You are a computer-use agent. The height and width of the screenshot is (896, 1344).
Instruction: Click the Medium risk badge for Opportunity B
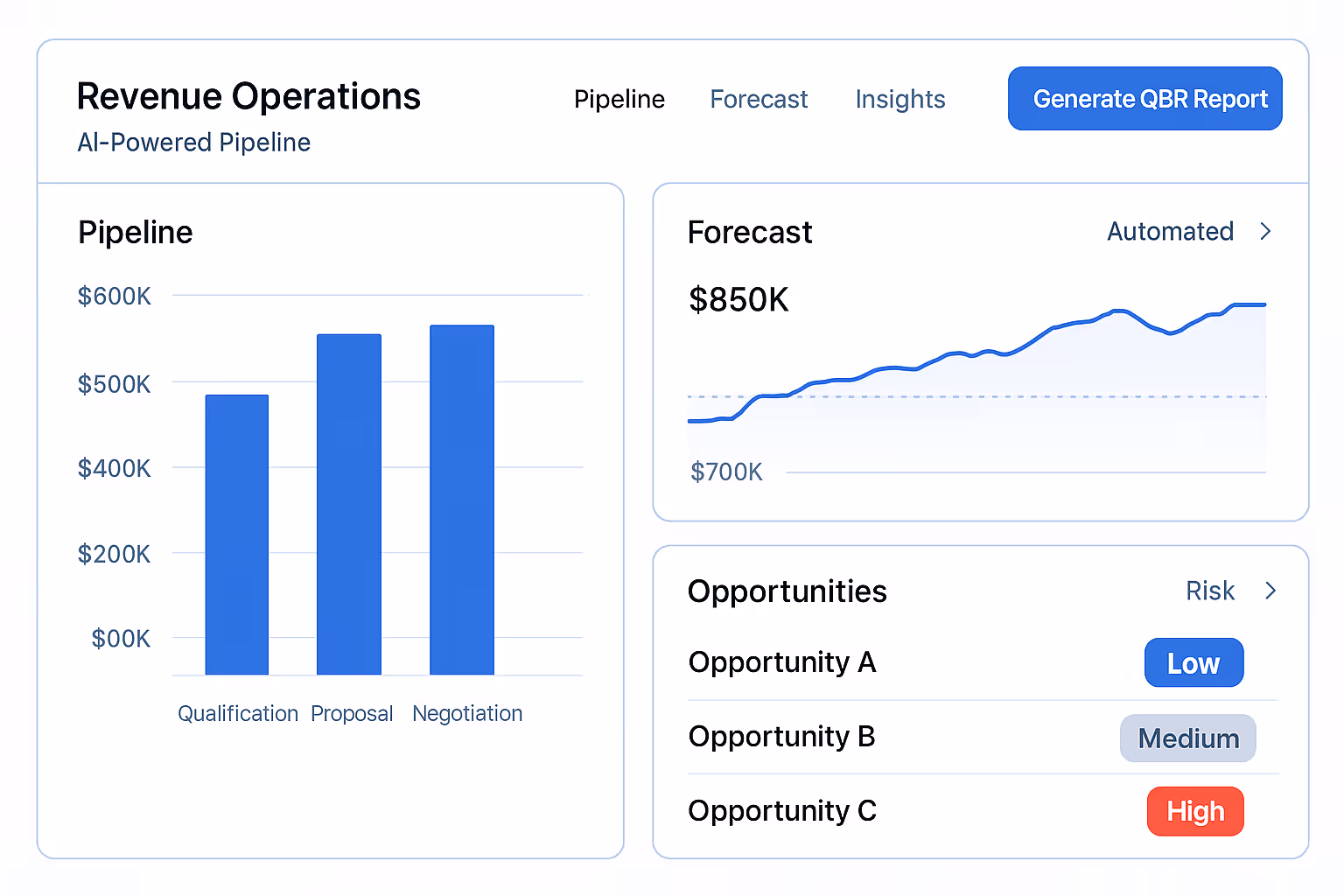pyautogui.click(x=1187, y=738)
